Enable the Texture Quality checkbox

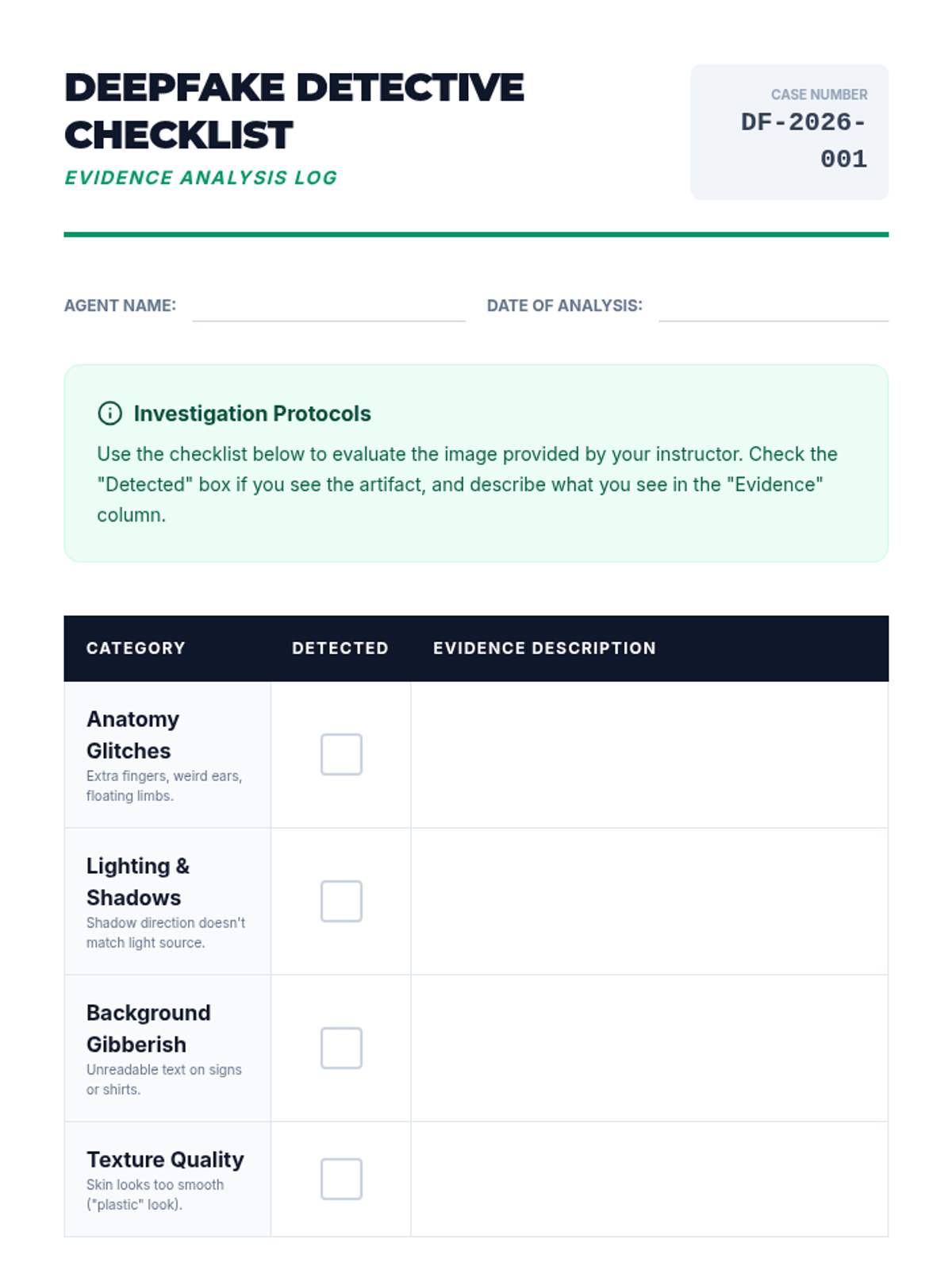(x=341, y=1179)
